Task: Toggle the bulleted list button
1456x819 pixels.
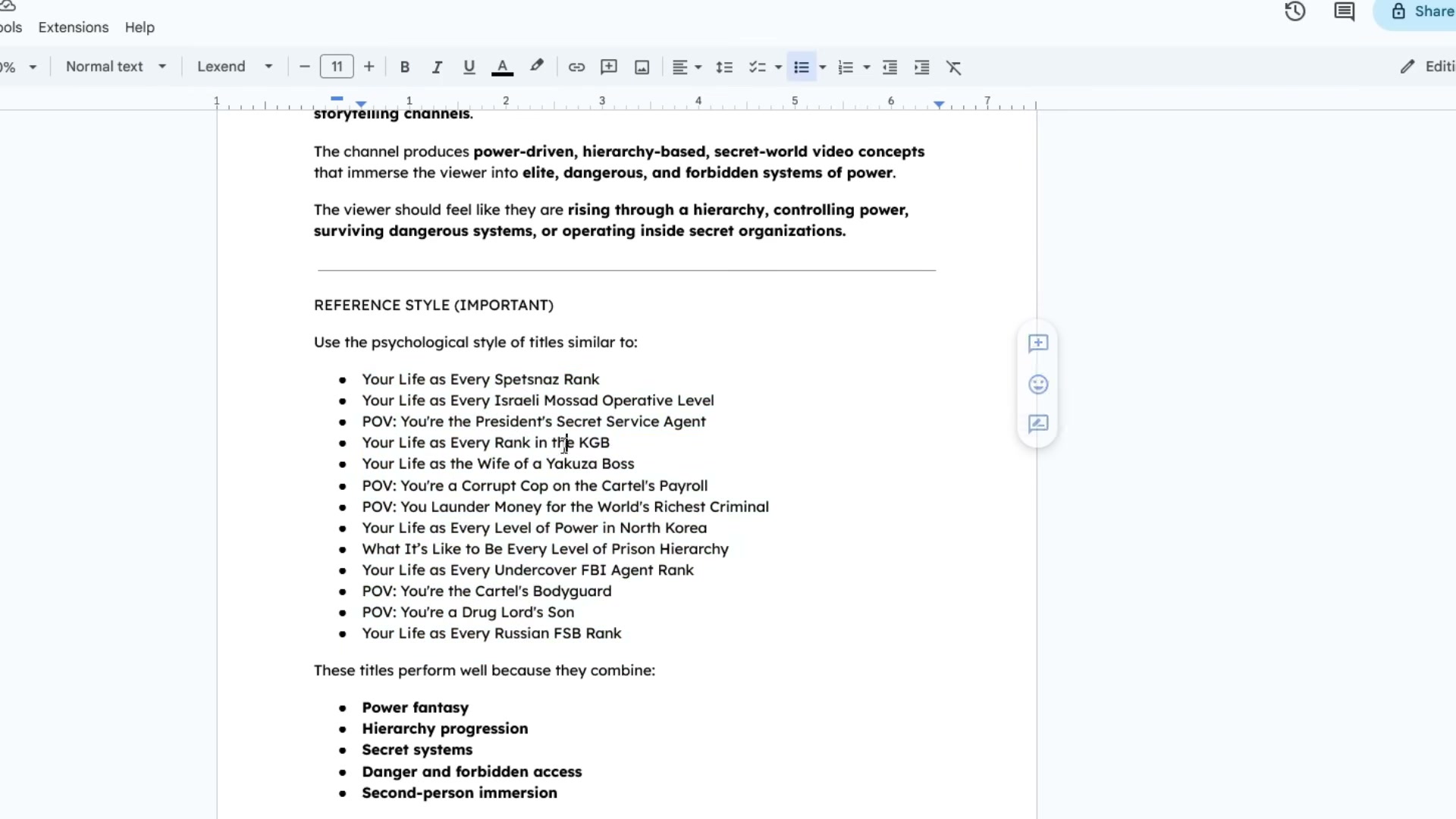Action: pos(801,67)
